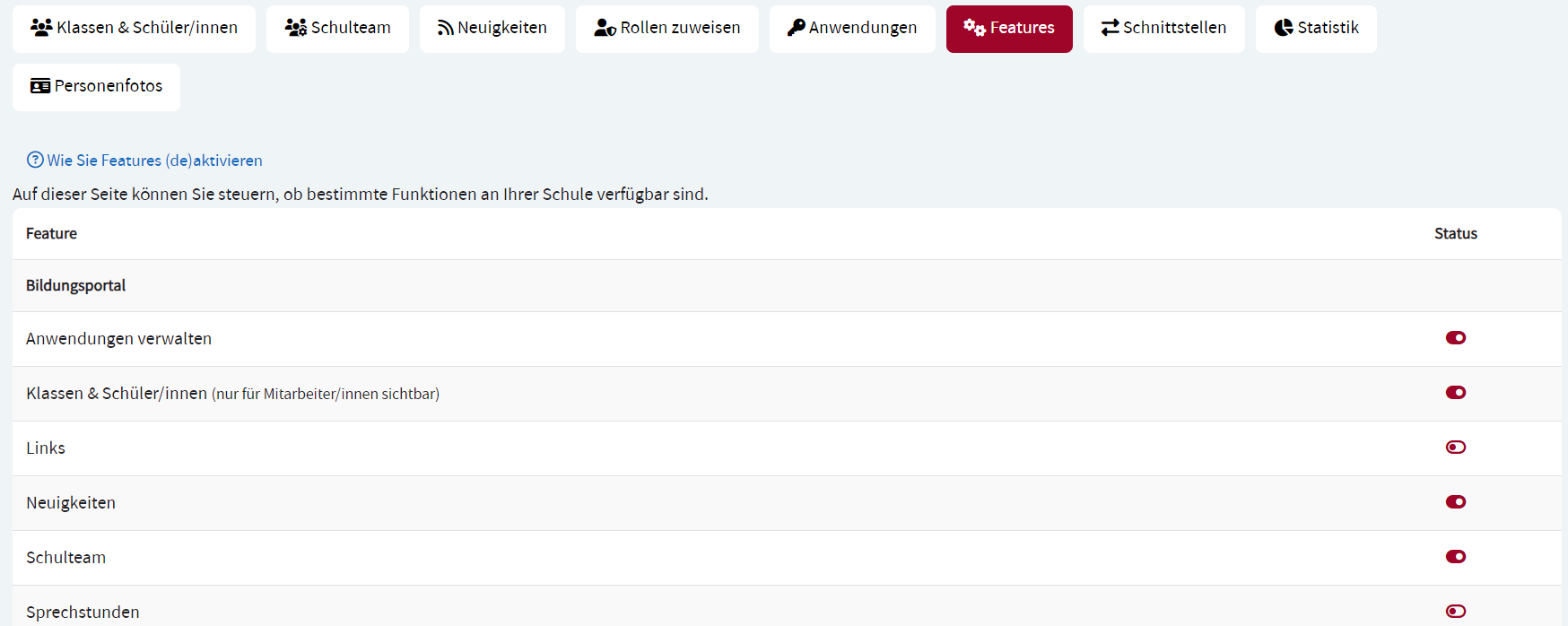Click the exchange arrows icon for Schnittstellen
This screenshot has width=1568, height=626.
(x=1111, y=28)
